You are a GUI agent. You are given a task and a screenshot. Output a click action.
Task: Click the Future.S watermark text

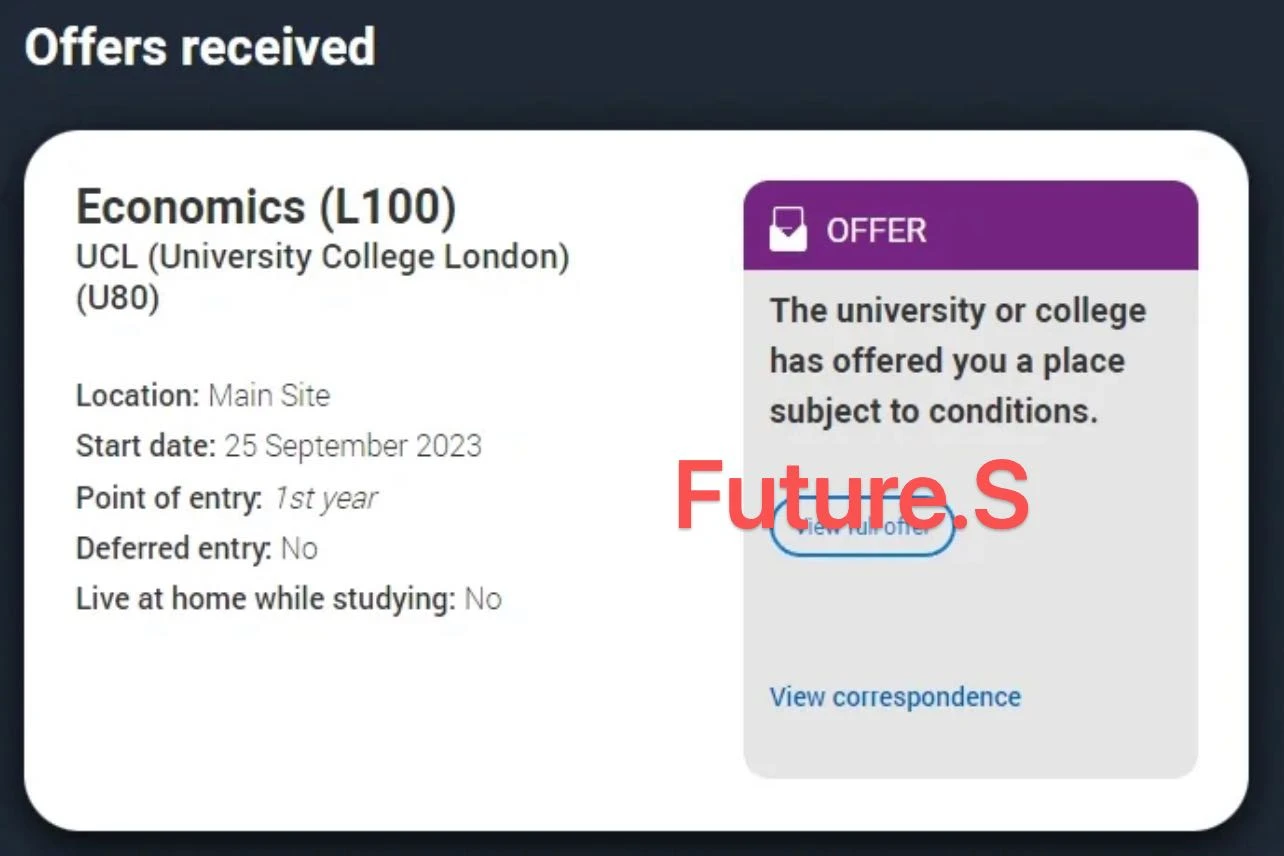[852, 492]
